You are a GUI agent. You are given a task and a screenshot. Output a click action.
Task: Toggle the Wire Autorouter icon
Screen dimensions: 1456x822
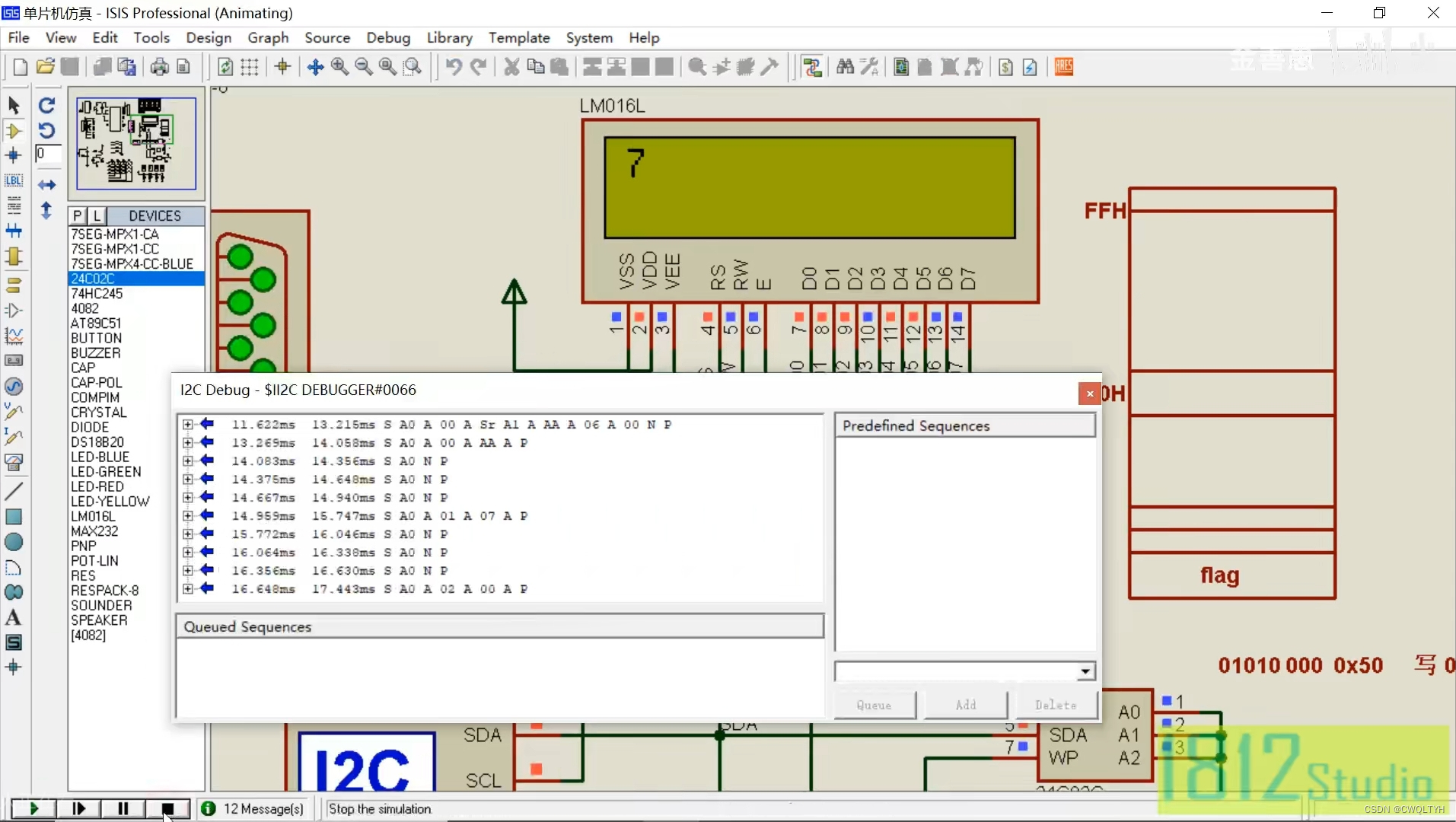pos(813,67)
